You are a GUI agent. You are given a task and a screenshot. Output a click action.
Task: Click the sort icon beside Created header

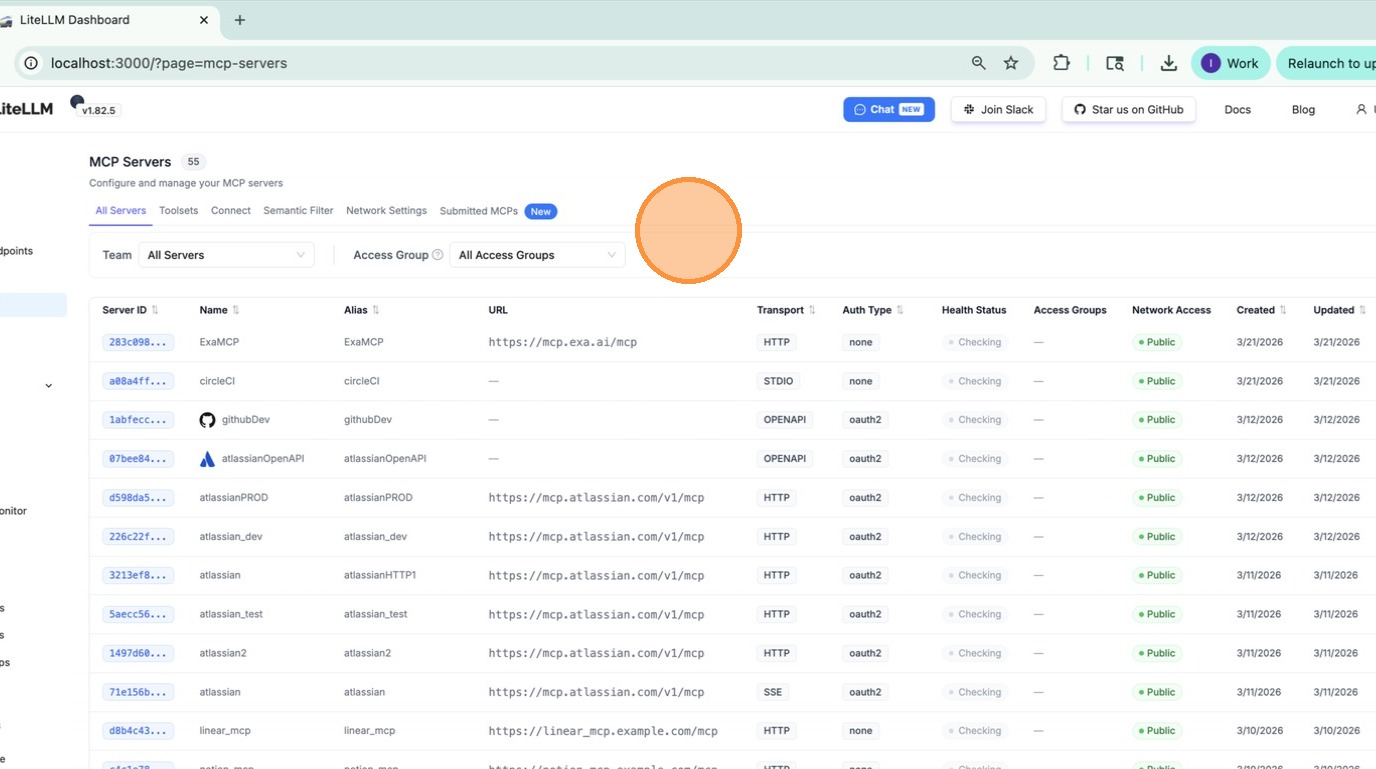[x=1283, y=310]
